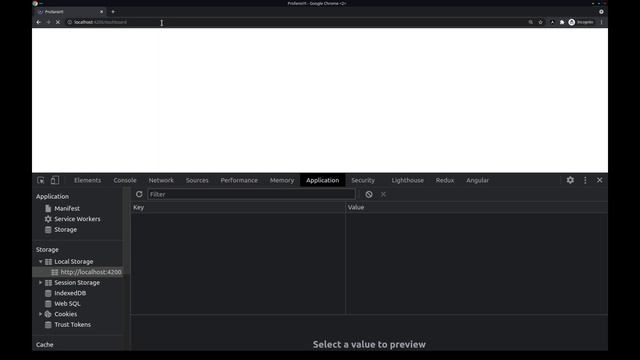The image size is (640, 360).
Task: Switch to the Elements tab
Action: 87,180
